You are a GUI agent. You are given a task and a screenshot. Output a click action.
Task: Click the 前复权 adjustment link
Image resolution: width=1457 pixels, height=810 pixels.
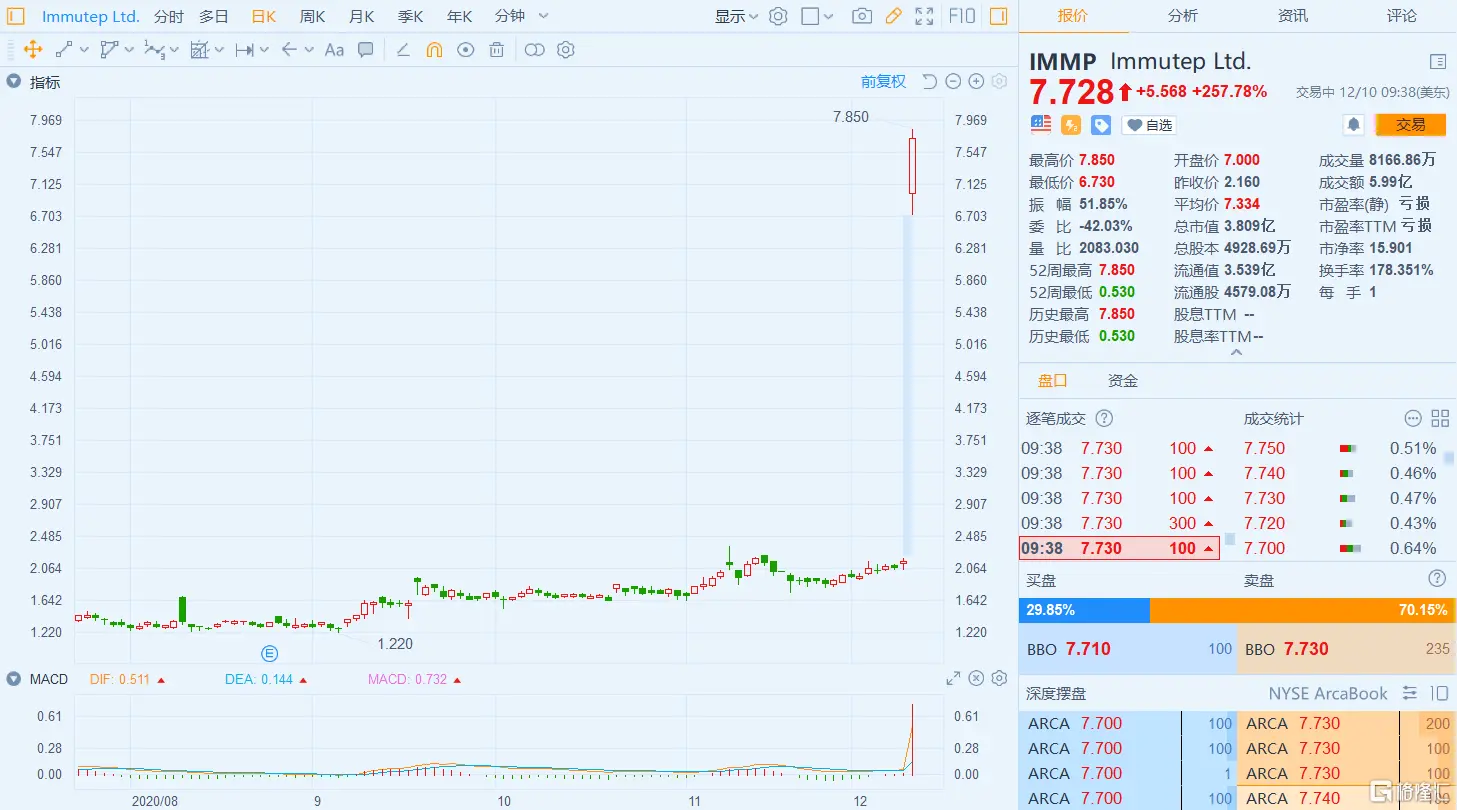884,82
